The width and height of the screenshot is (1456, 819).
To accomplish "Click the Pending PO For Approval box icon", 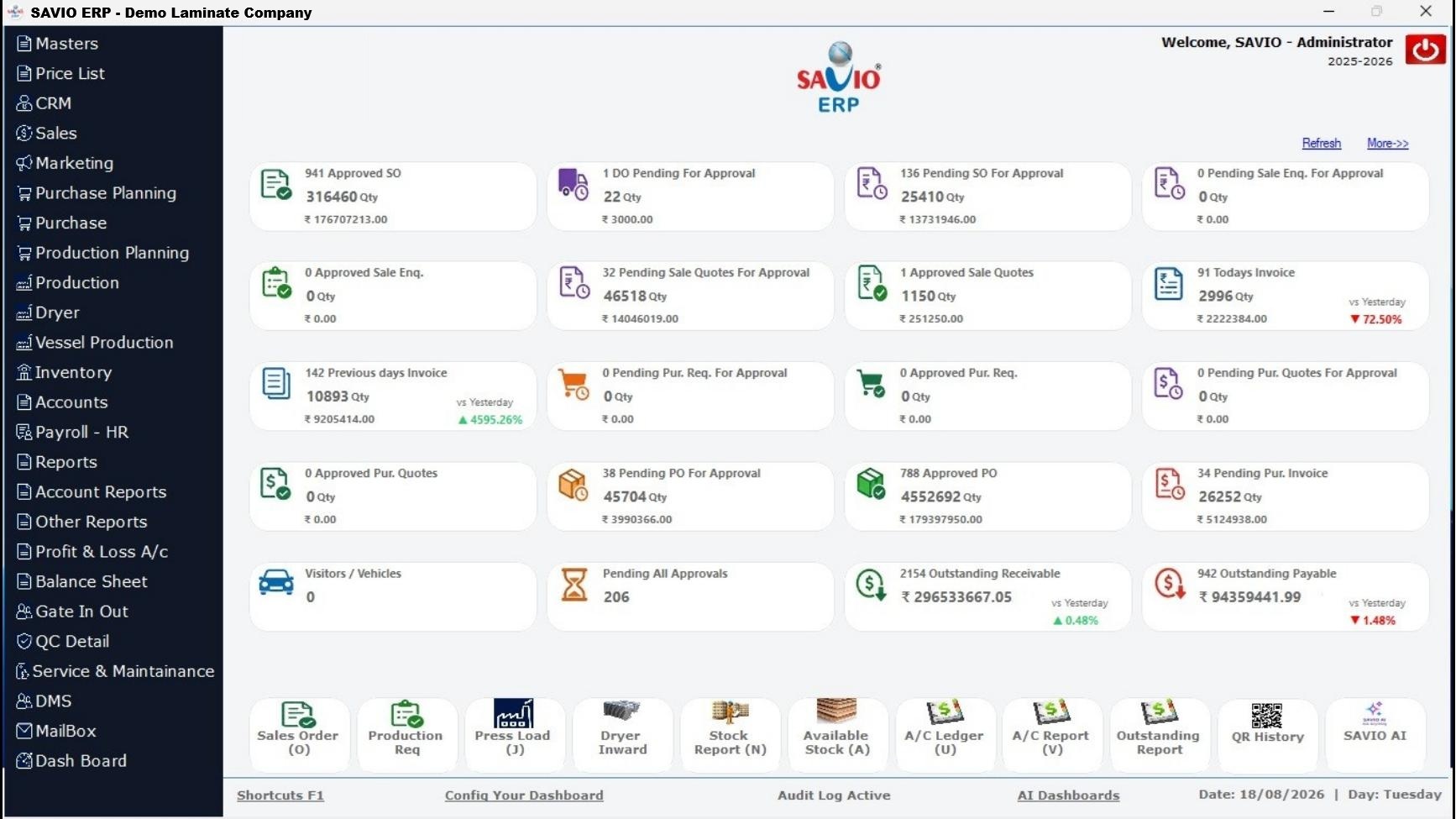I will pos(573,484).
